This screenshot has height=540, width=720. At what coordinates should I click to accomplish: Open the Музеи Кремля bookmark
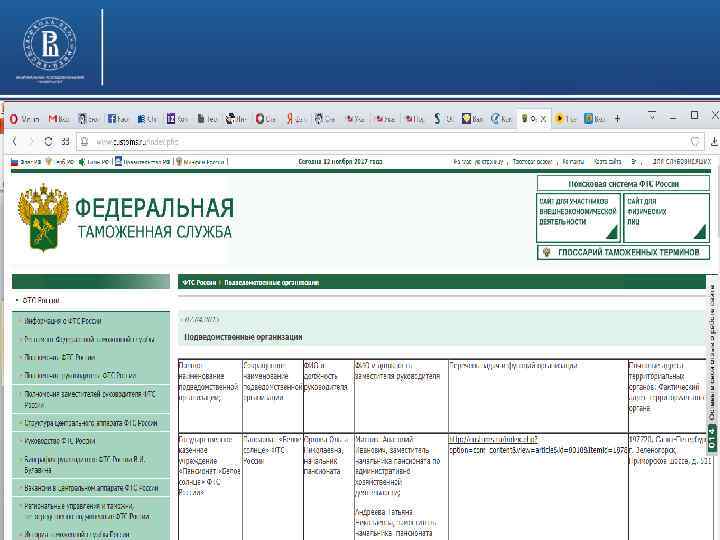[x=200, y=162]
